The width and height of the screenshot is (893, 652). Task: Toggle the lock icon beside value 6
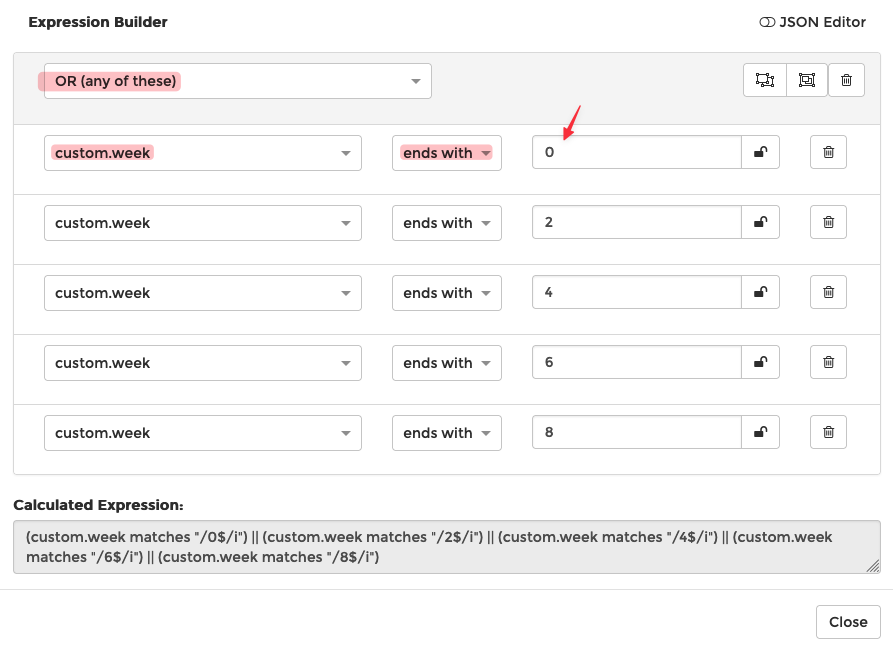click(x=760, y=362)
